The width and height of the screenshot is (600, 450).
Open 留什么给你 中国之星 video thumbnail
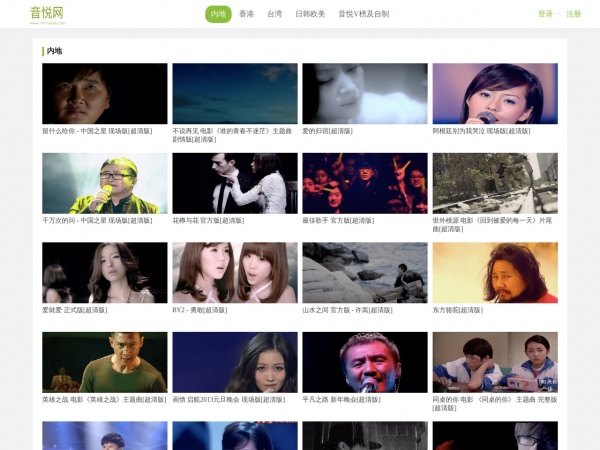click(x=104, y=93)
